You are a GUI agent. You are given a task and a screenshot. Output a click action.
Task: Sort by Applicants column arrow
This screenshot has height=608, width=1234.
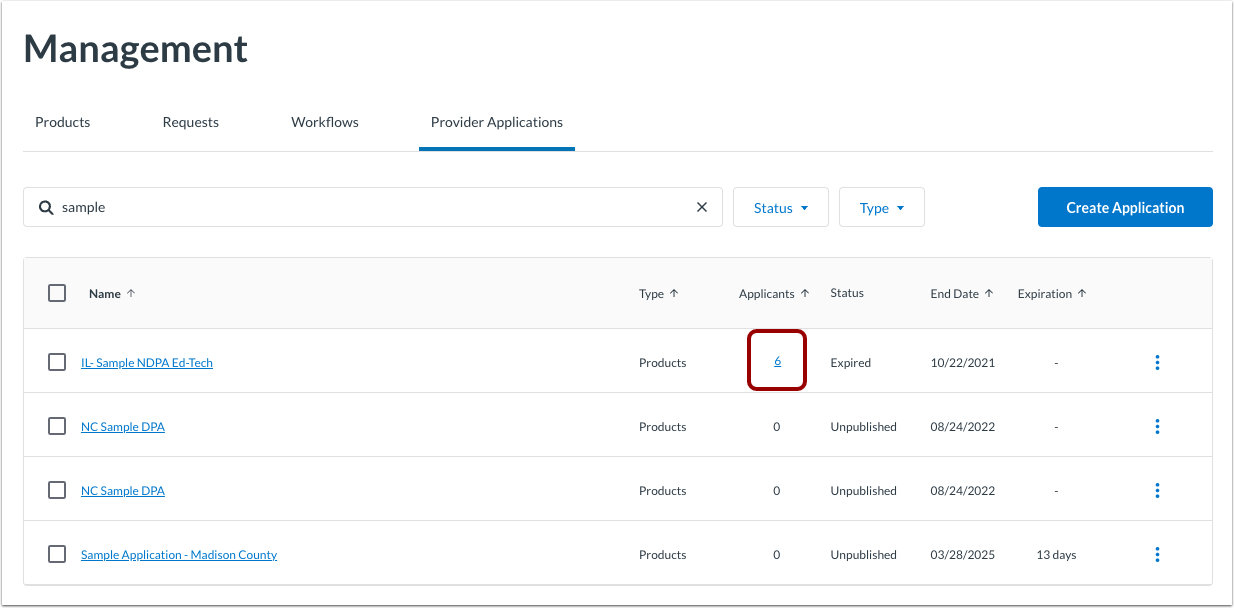click(x=804, y=293)
